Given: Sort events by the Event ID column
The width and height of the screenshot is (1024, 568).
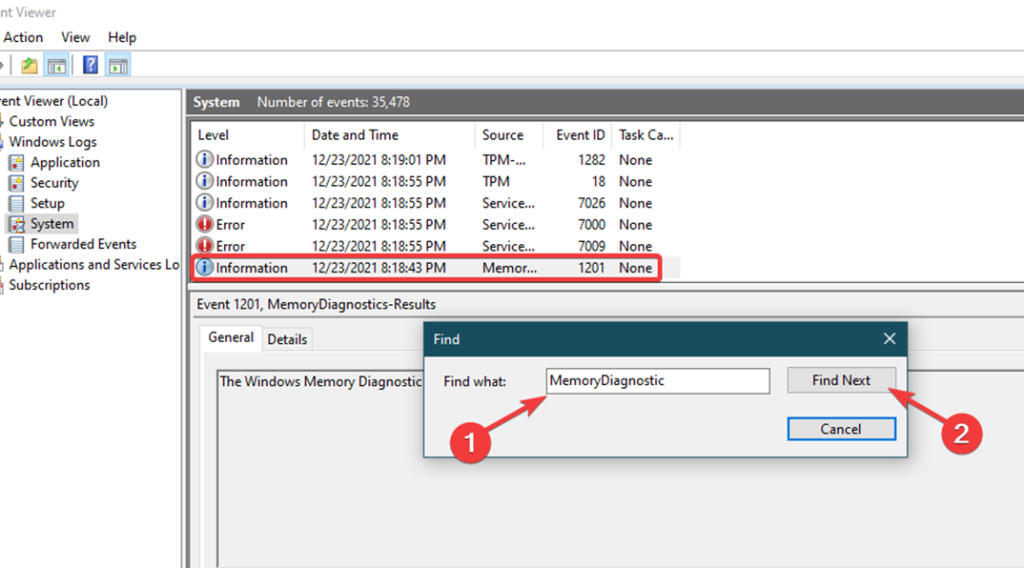Looking at the screenshot, I should point(580,135).
